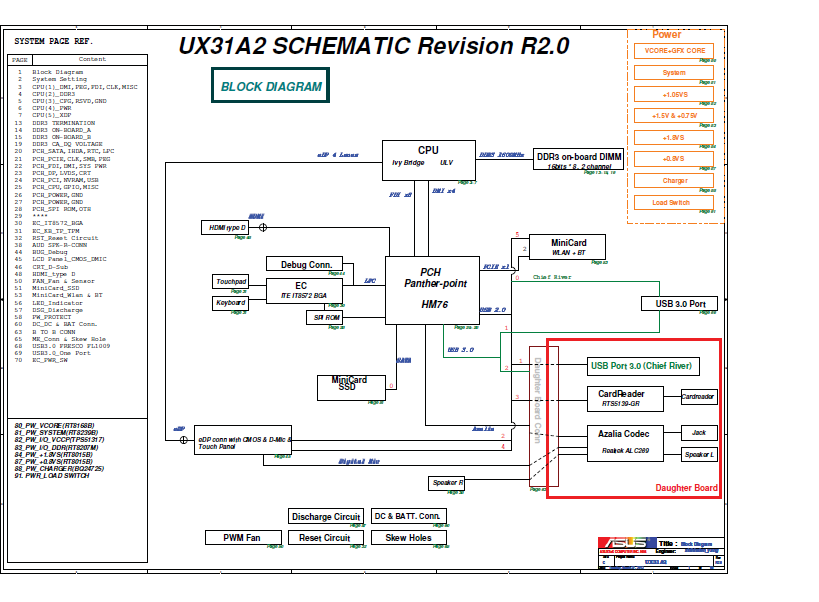Click the MiniCard WLAN + BT block
The height and width of the screenshot is (602, 819).
567,247
